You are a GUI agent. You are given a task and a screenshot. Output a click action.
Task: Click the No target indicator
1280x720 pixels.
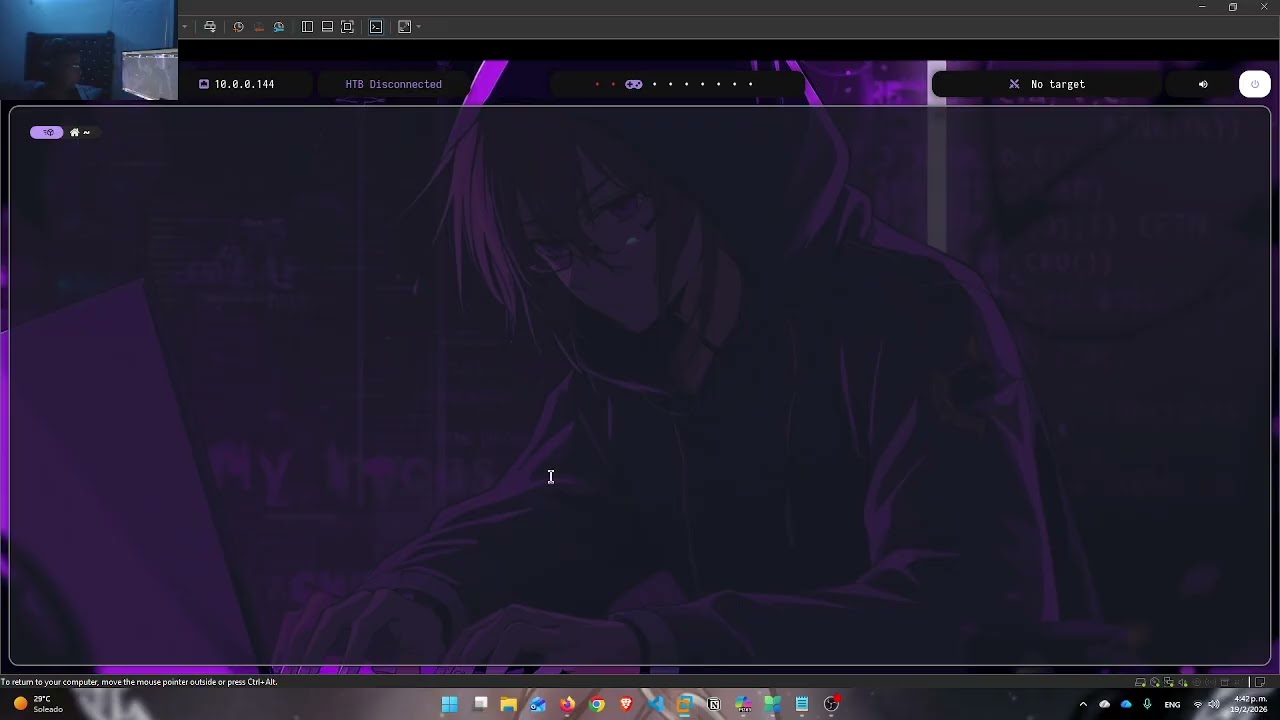(x=1058, y=84)
